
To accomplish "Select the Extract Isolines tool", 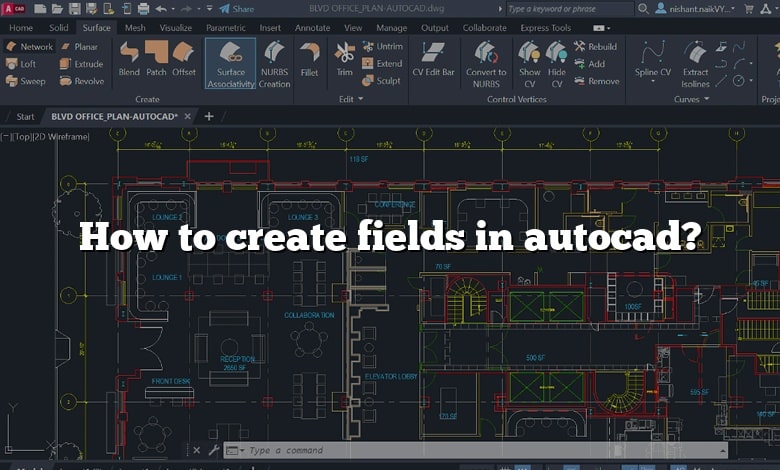I will click(695, 58).
